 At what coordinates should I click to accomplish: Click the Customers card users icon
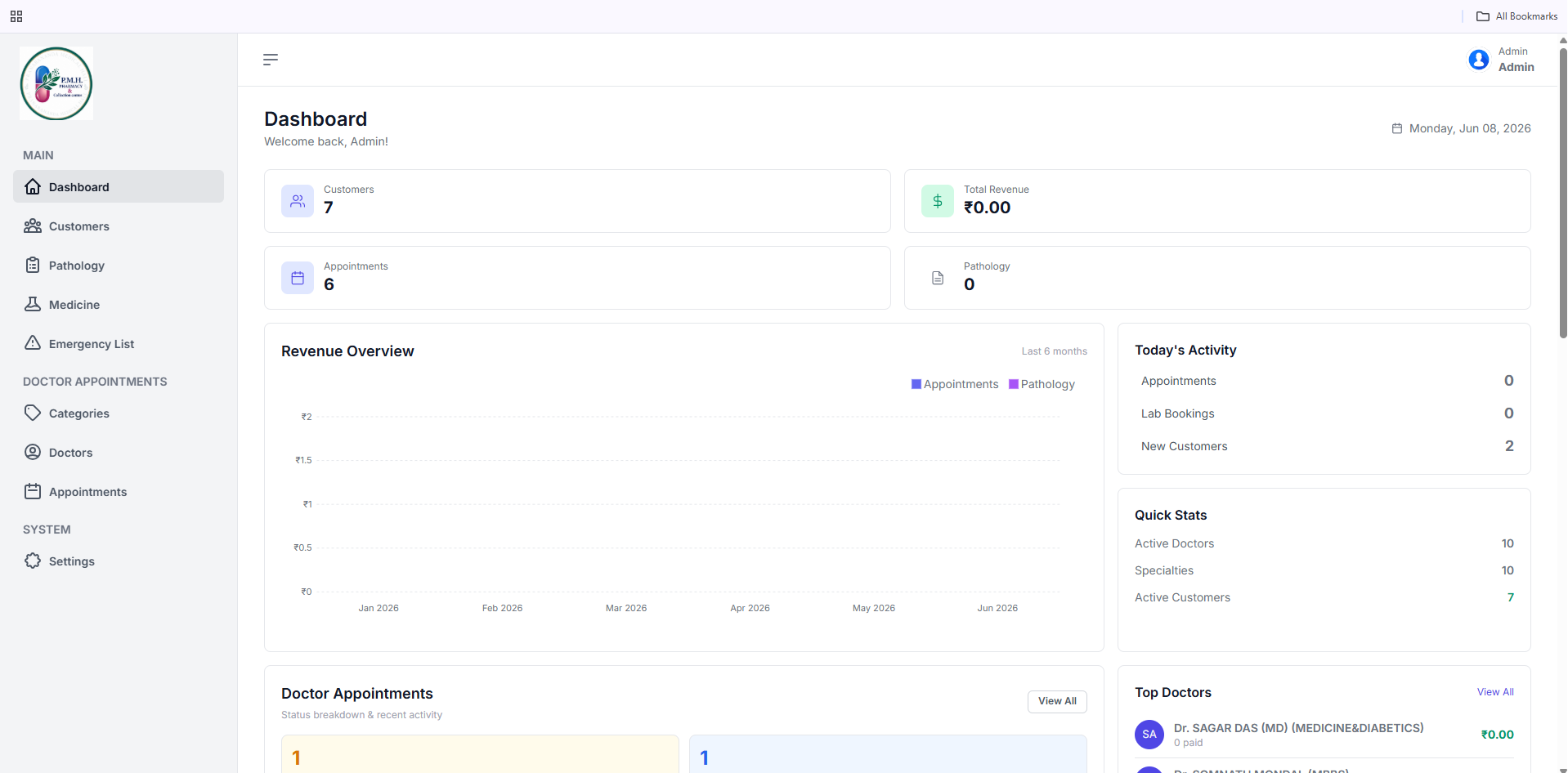pyautogui.click(x=298, y=201)
